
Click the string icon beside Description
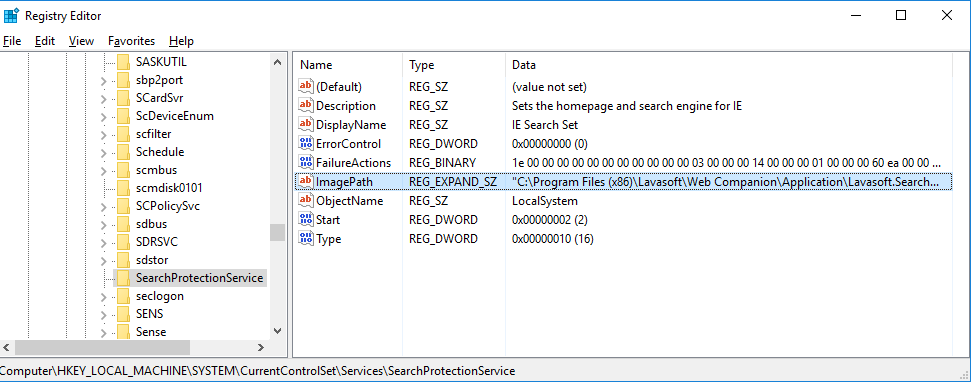tap(306, 106)
